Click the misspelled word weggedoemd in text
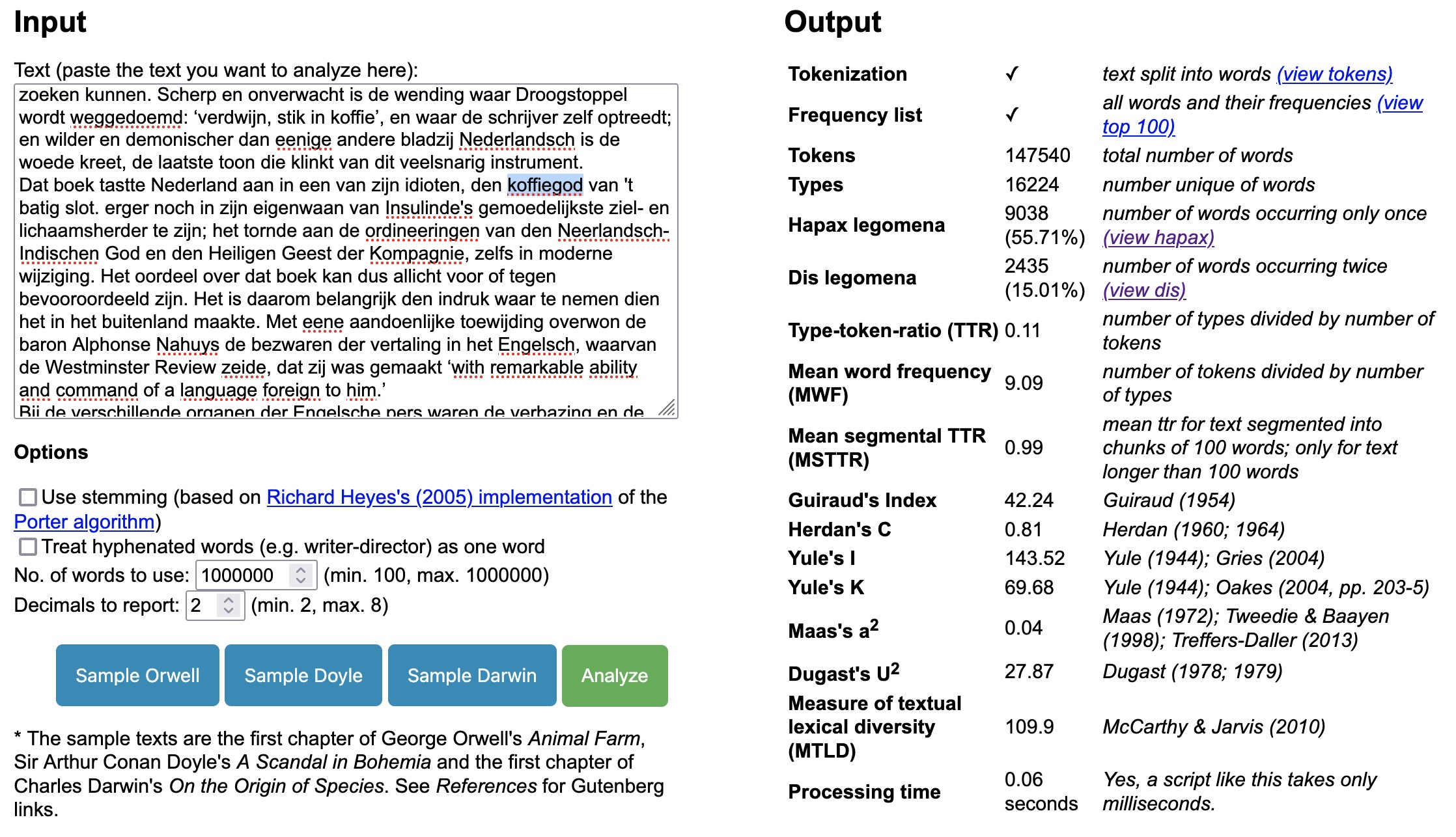Viewport: 1456px width, 837px height. (127, 118)
